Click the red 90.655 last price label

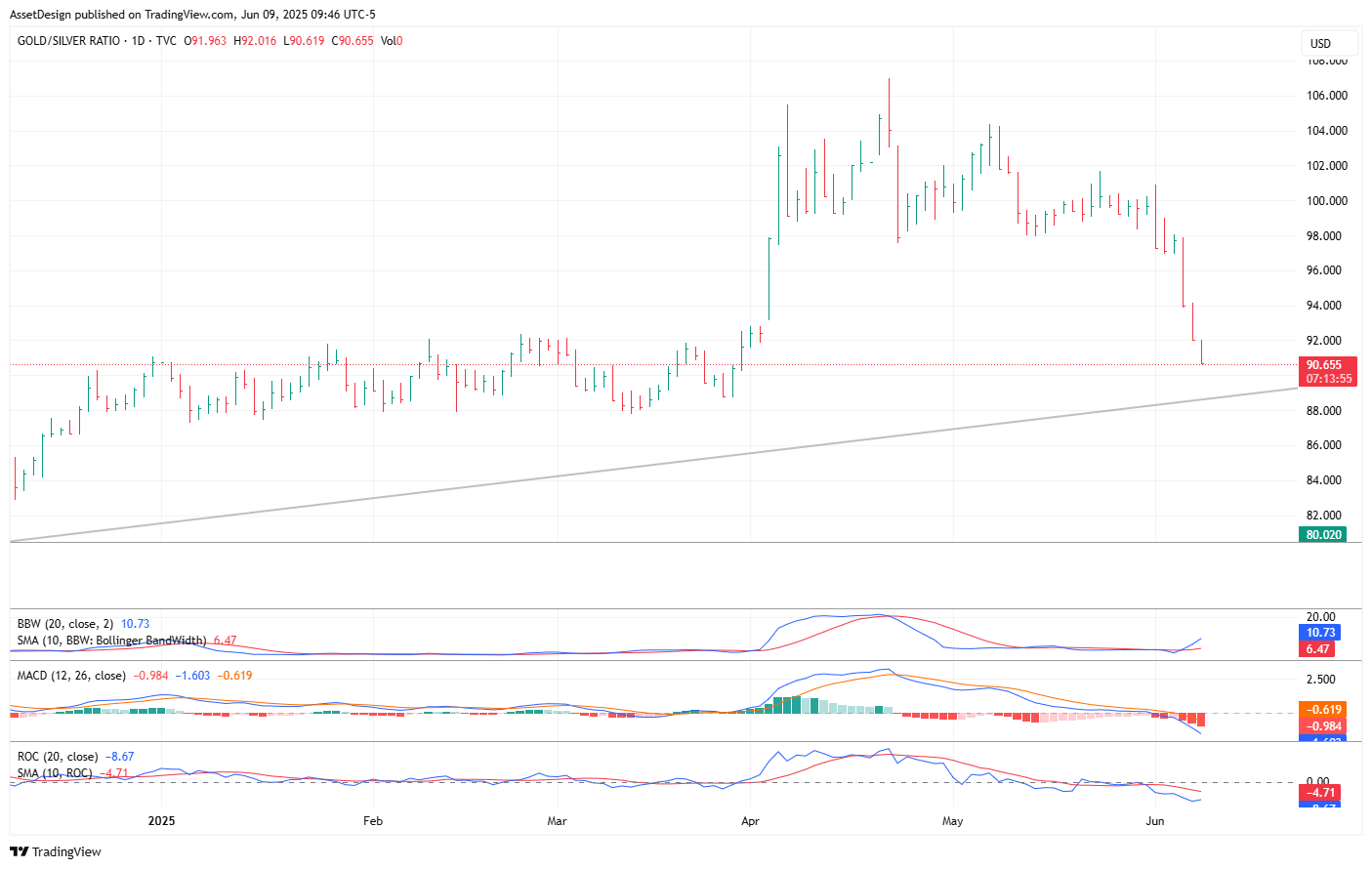[1327, 365]
